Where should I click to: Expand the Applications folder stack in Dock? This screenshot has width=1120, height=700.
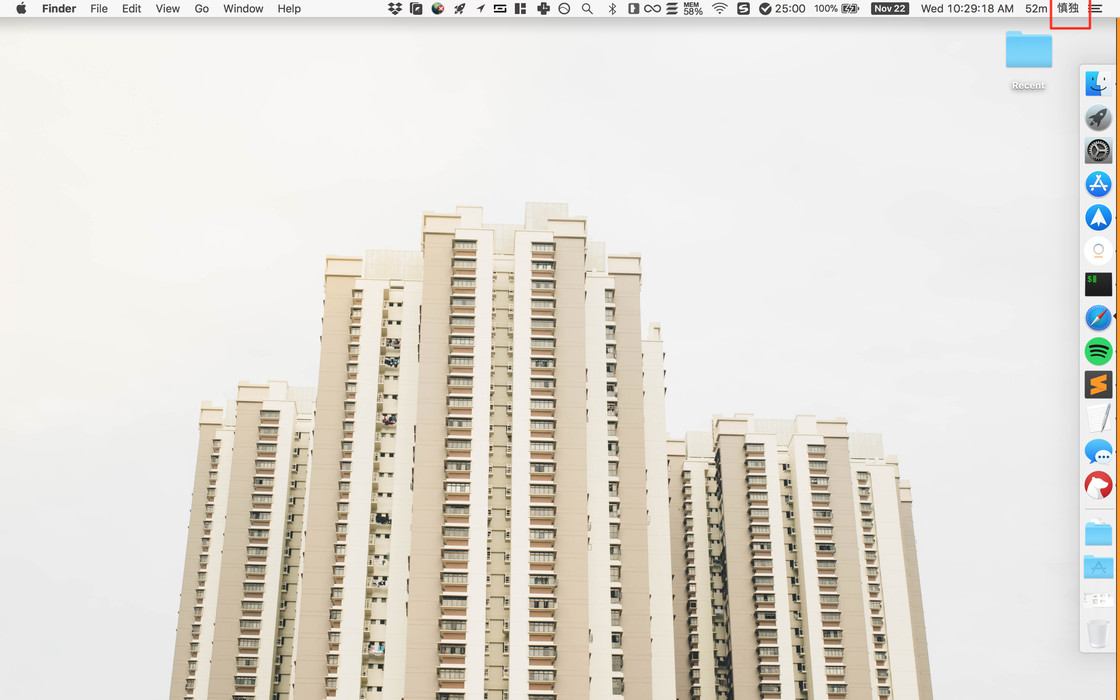pos(1098,567)
